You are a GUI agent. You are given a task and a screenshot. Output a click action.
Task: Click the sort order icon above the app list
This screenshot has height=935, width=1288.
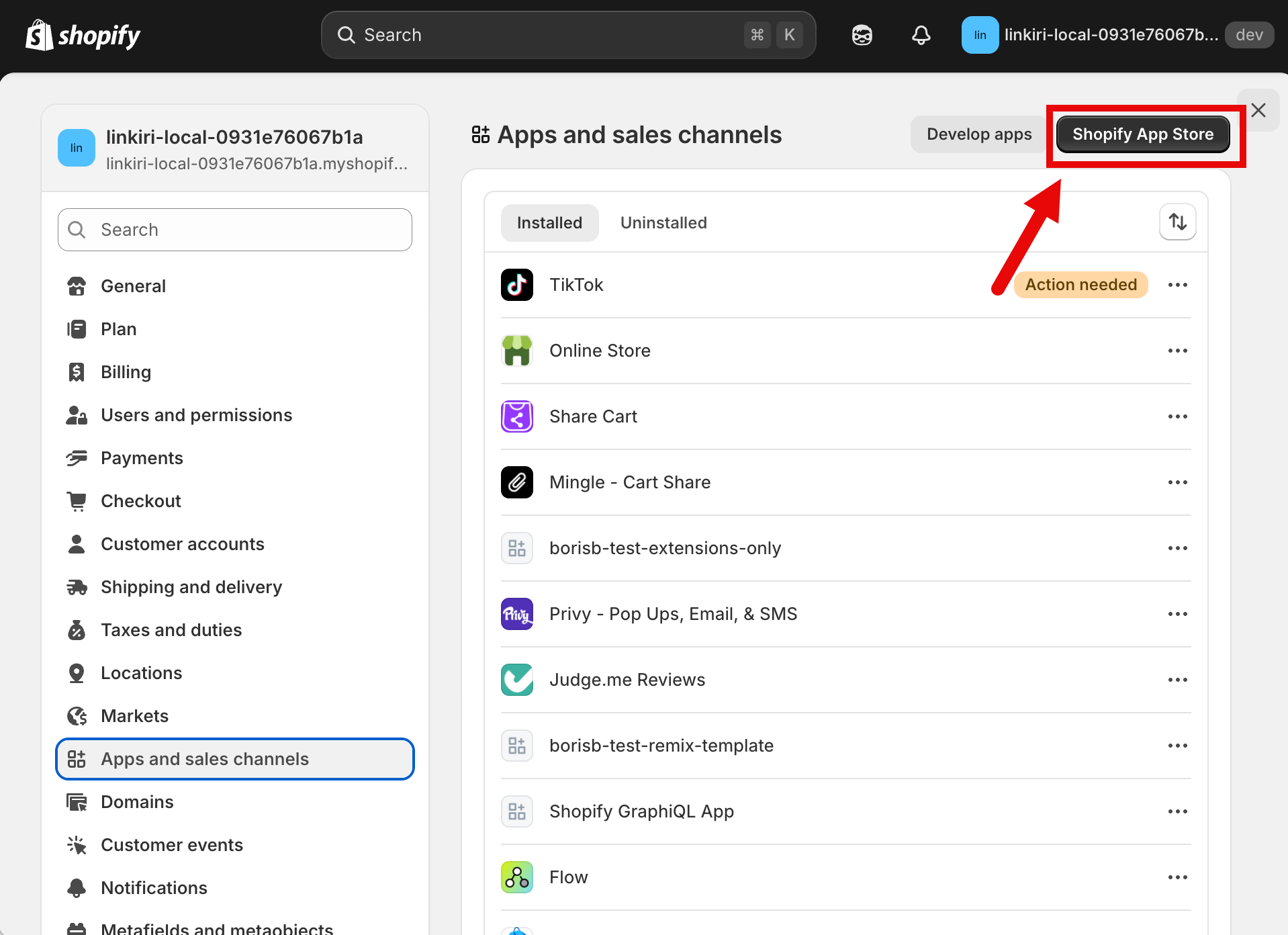[x=1177, y=222]
